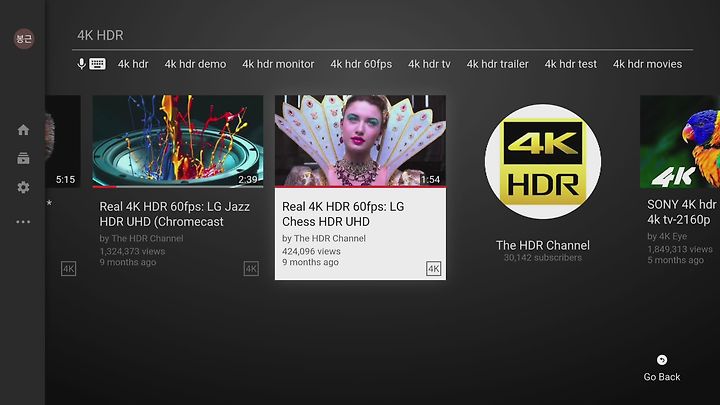Open LG Jazz paint splash thumbnail
Viewport: 720px width, 405px height.
(178, 141)
